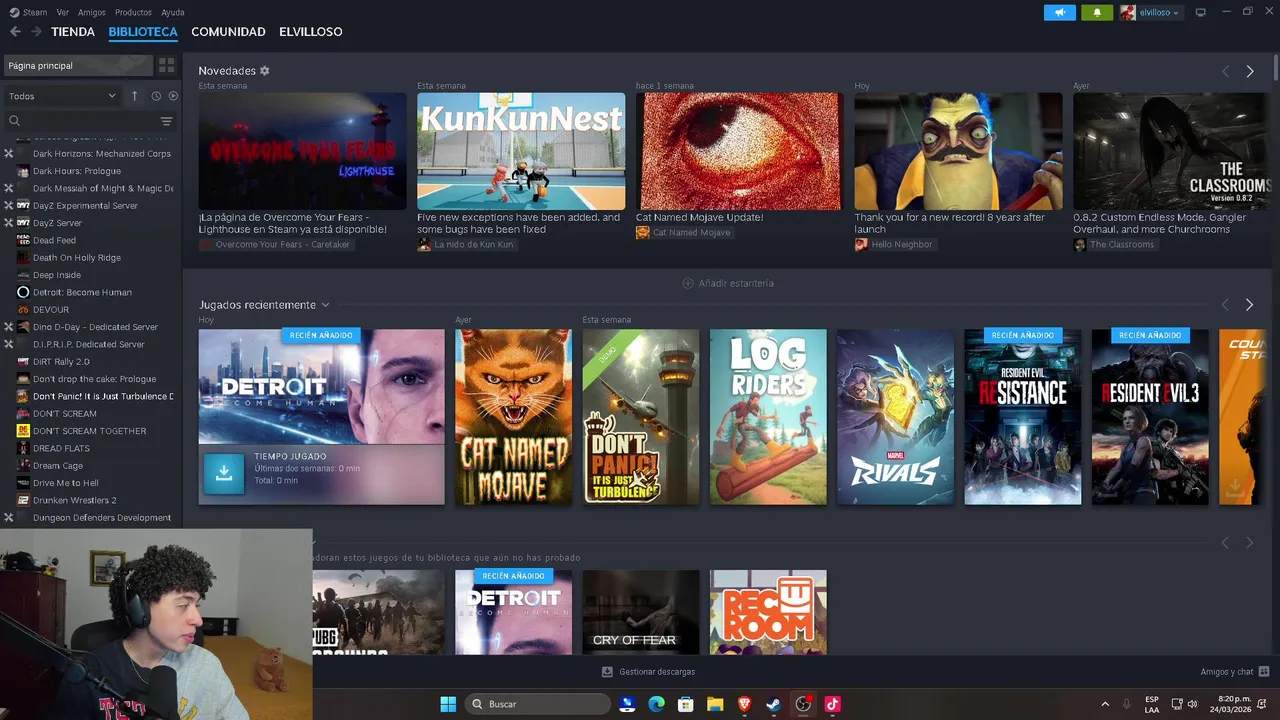Open ELVILLOSO profile tab
Screen dimensions: 1280x720
[311, 32]
